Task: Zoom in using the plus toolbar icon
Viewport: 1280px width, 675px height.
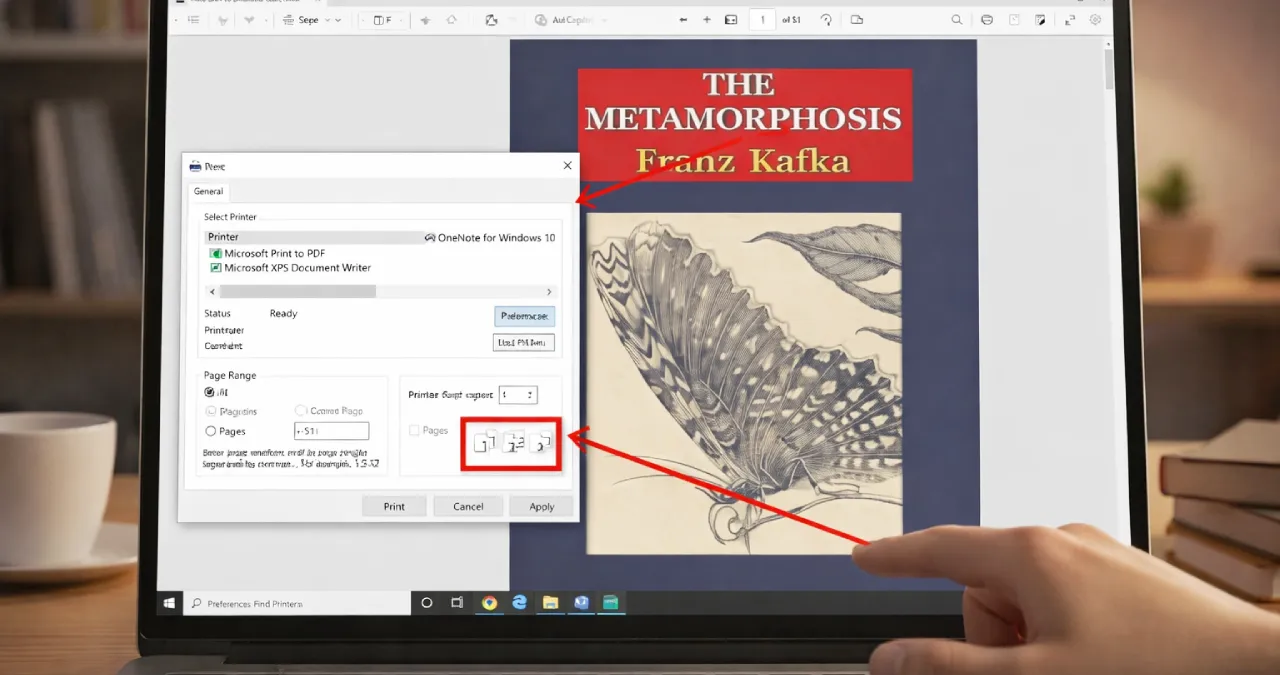Action: (x=706, y=19)
